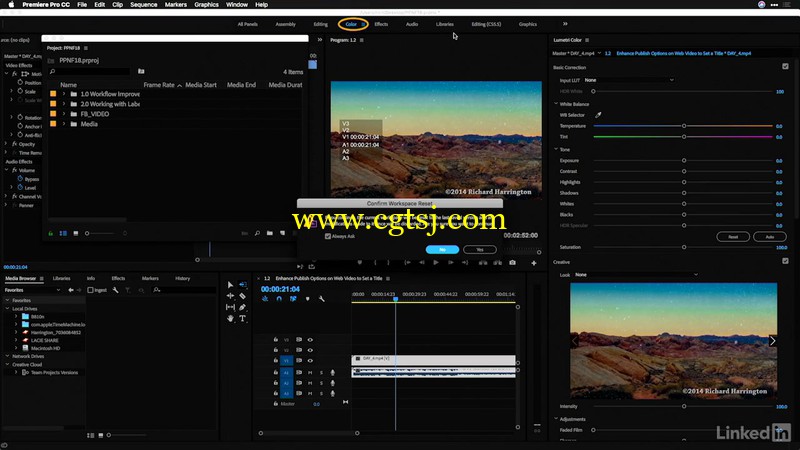Switch Project panel to icon view
Image resolution: width=800 pixels, height=450 pixels.
pyautogui.click(x=76, y=233)
